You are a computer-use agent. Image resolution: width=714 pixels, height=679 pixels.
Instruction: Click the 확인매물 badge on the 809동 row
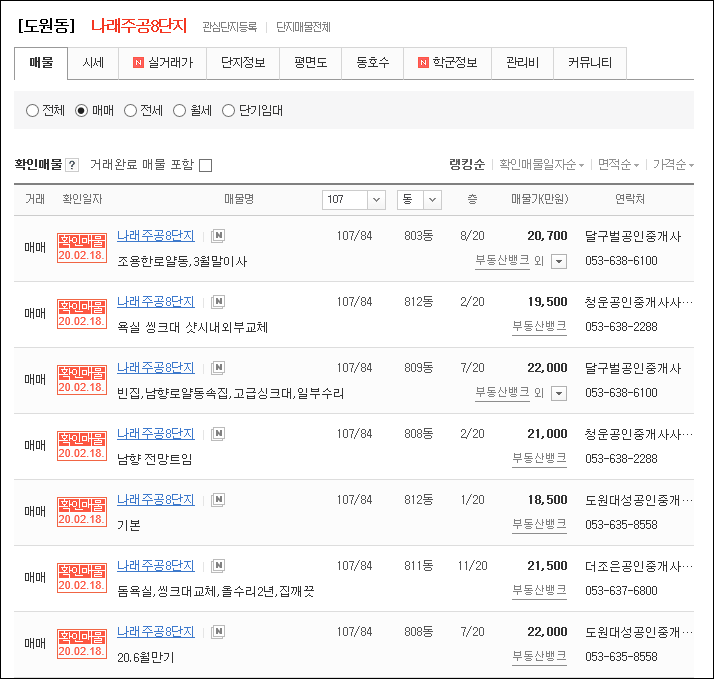(82, 380)
